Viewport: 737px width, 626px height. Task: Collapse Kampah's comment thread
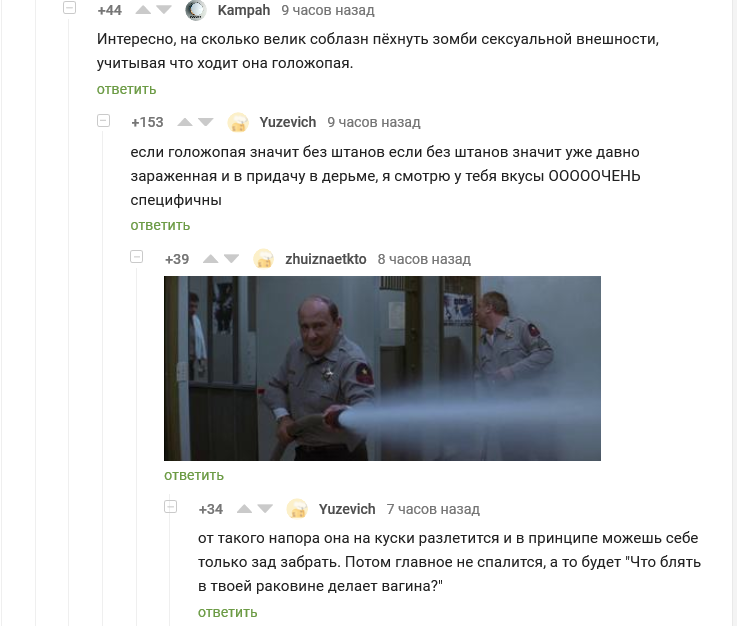click(70, 8)
